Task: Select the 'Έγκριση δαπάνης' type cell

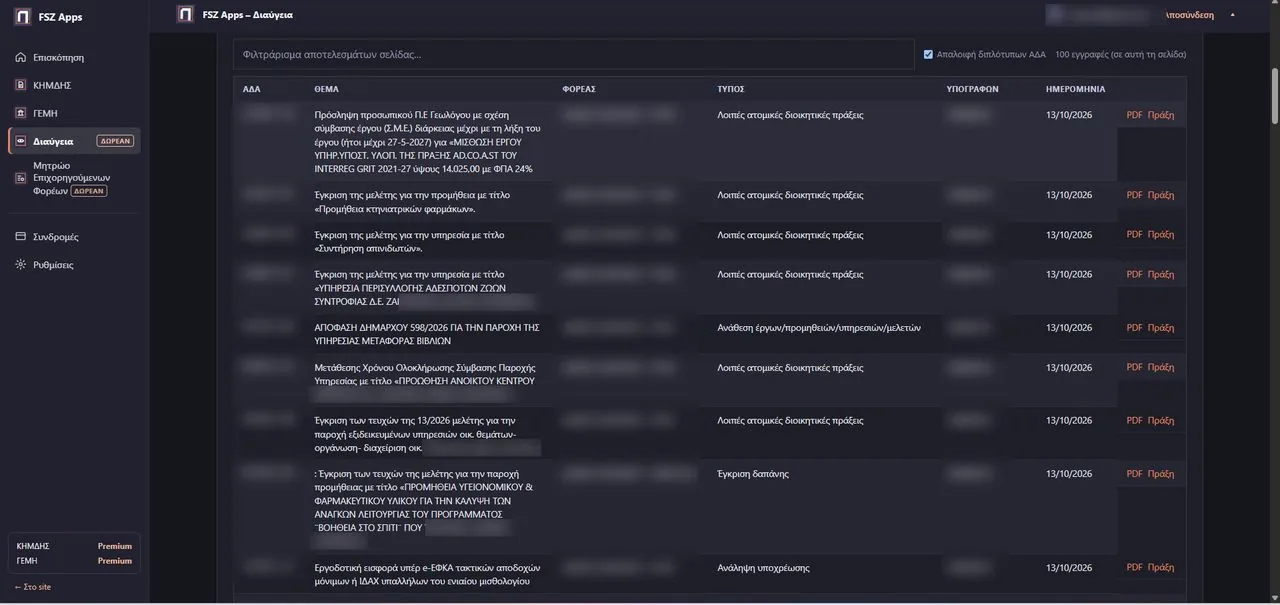Action: (x=753, y=473)
